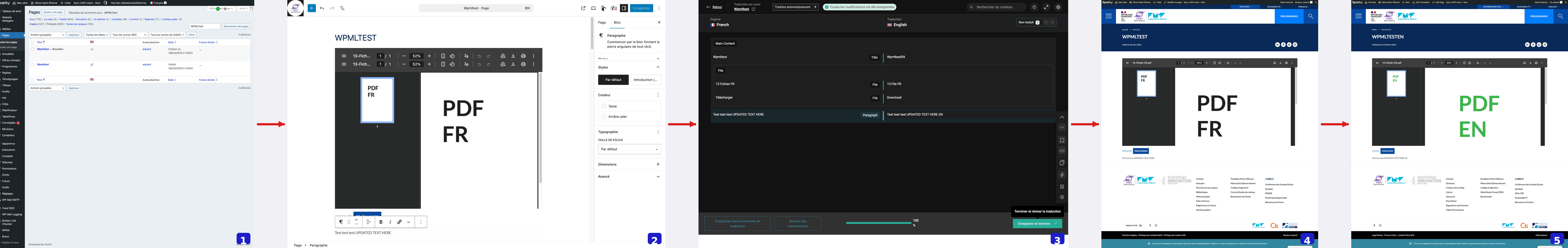Click the lightning bolt icon in translation sidebar
The width and height of the screenshot is (1568, 248).
pos(1062,175)
